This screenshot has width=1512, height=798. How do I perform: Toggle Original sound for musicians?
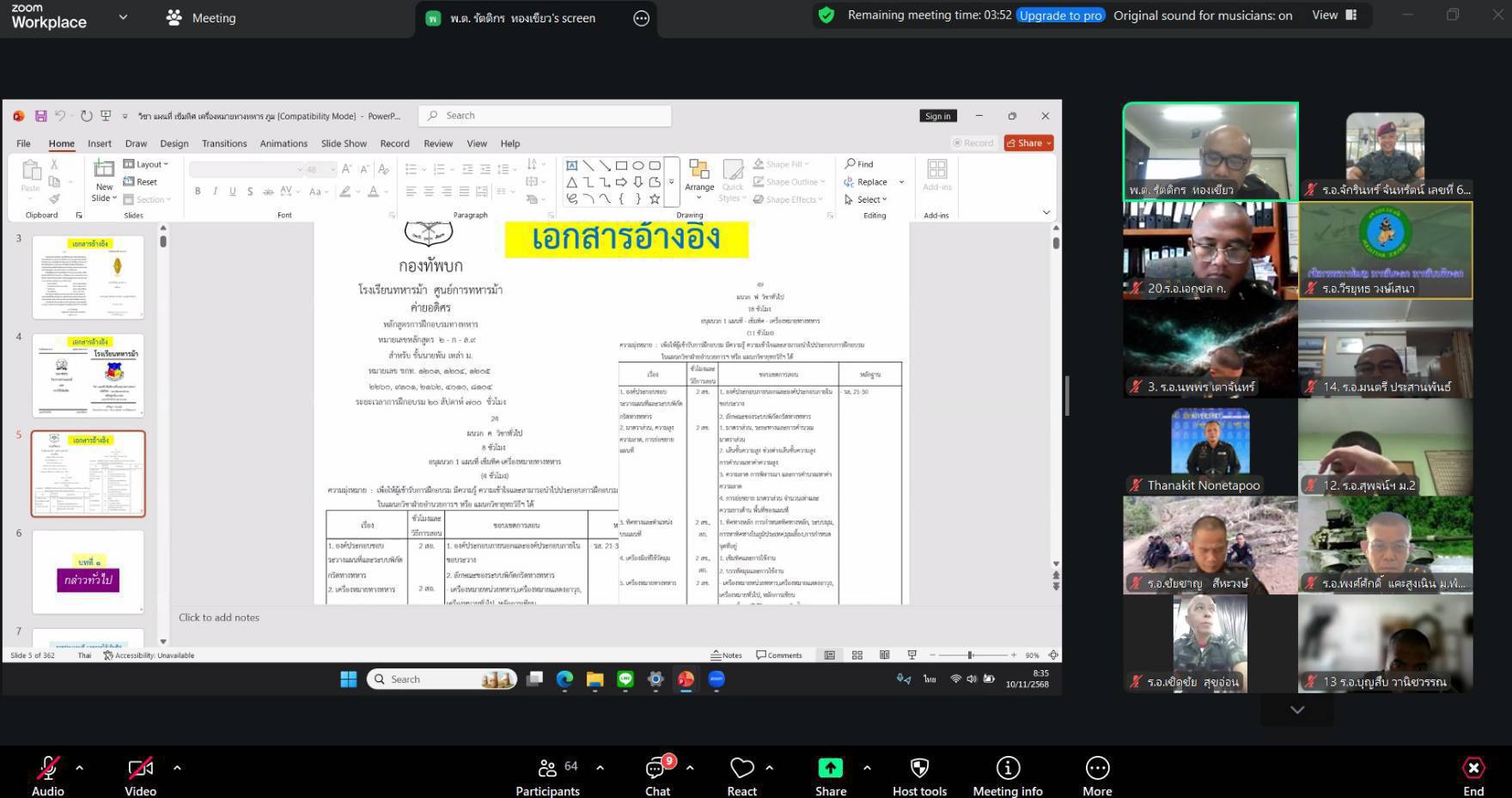pyautogui.click(x=1203, y=15)
